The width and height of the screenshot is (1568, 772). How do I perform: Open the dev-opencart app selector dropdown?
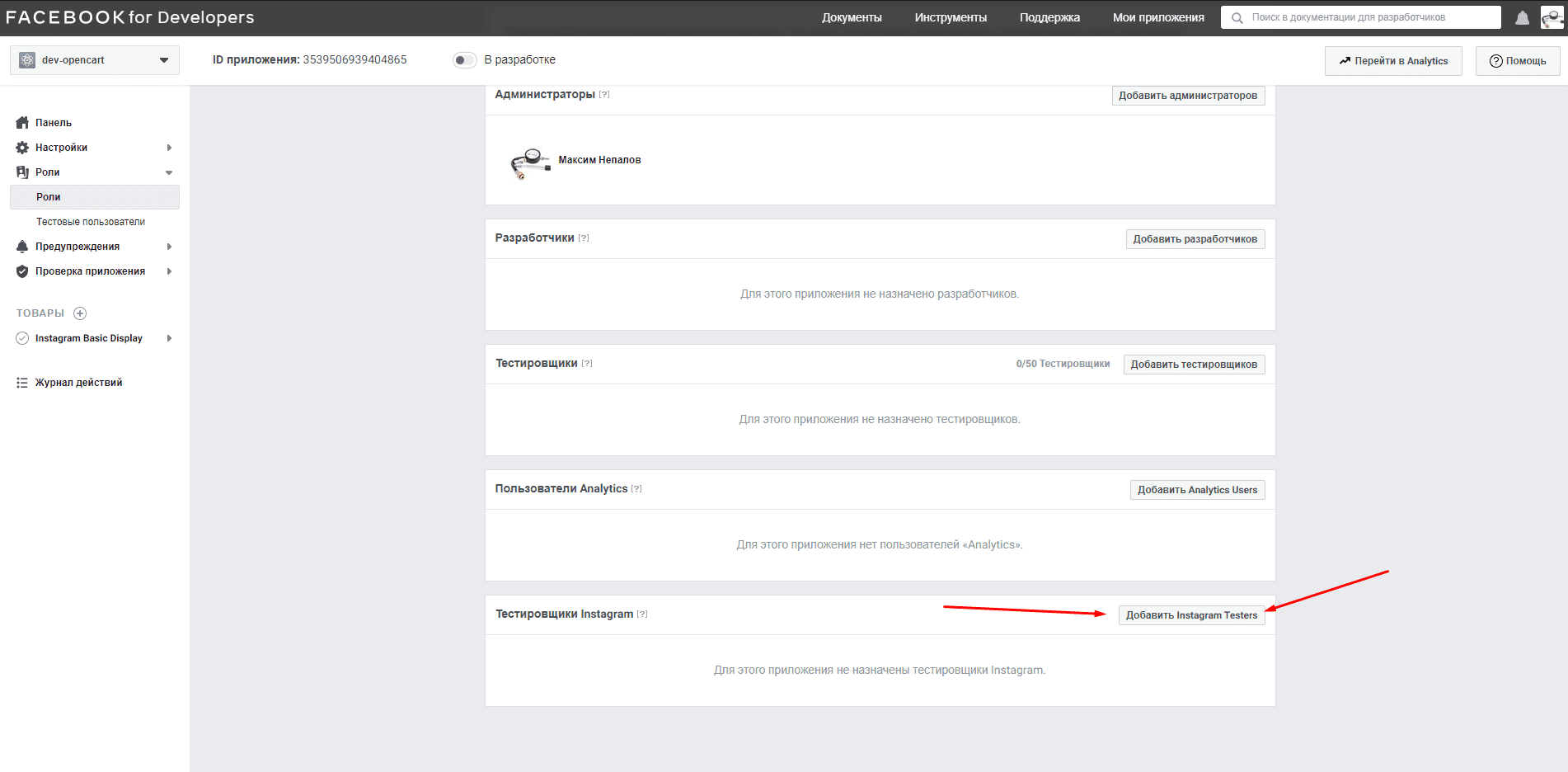click(x=95, y=60)
